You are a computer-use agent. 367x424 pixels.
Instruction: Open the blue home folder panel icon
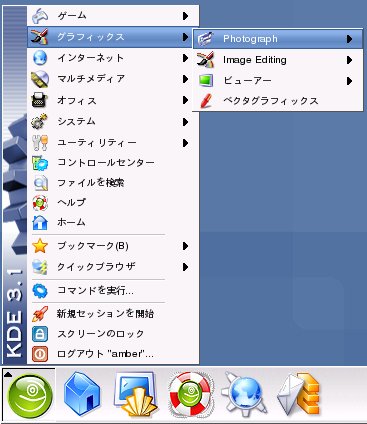click(x=82, y=394)
